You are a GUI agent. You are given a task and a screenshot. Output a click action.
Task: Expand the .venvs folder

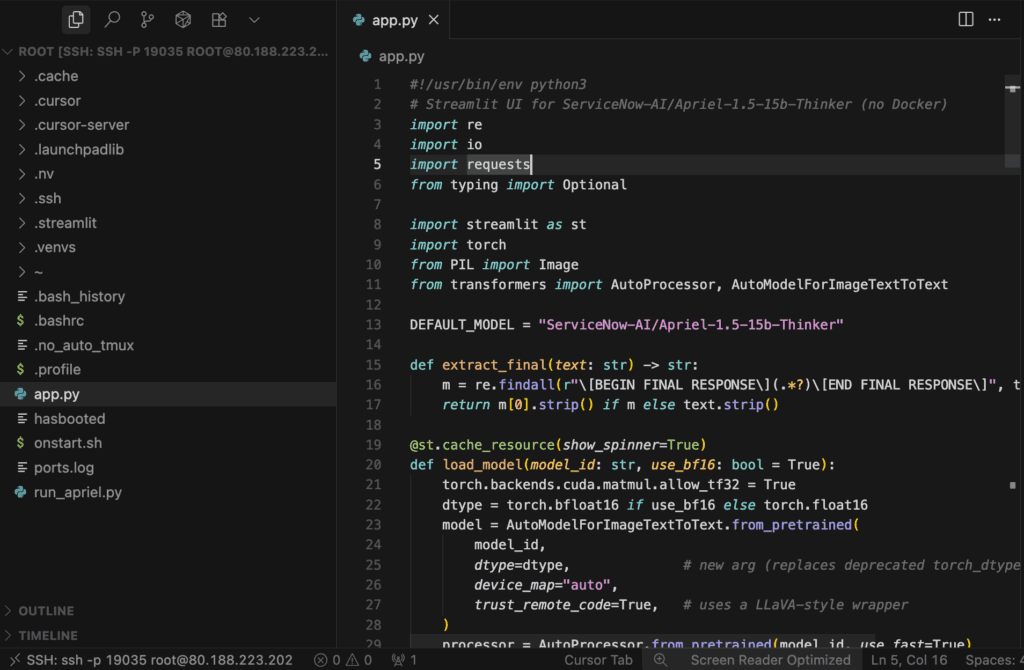[55, 247]
